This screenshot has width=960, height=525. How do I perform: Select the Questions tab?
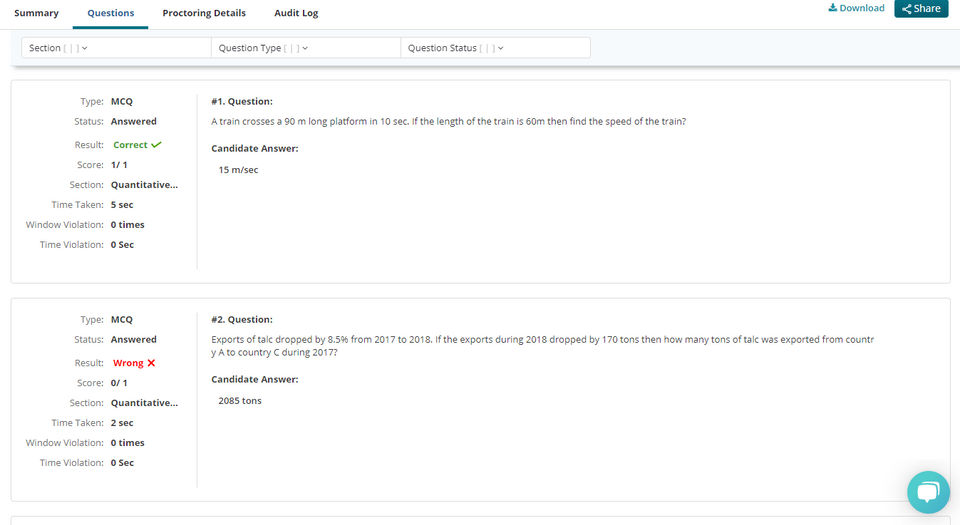click(x=110, y=13)
